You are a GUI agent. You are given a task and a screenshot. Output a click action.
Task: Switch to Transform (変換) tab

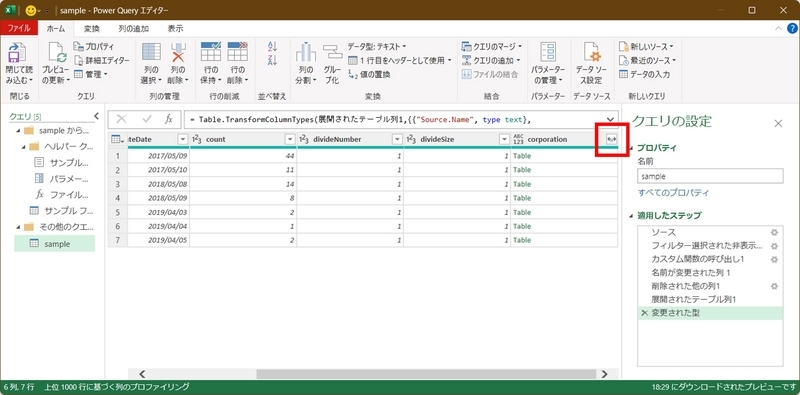tap(92, 29)
